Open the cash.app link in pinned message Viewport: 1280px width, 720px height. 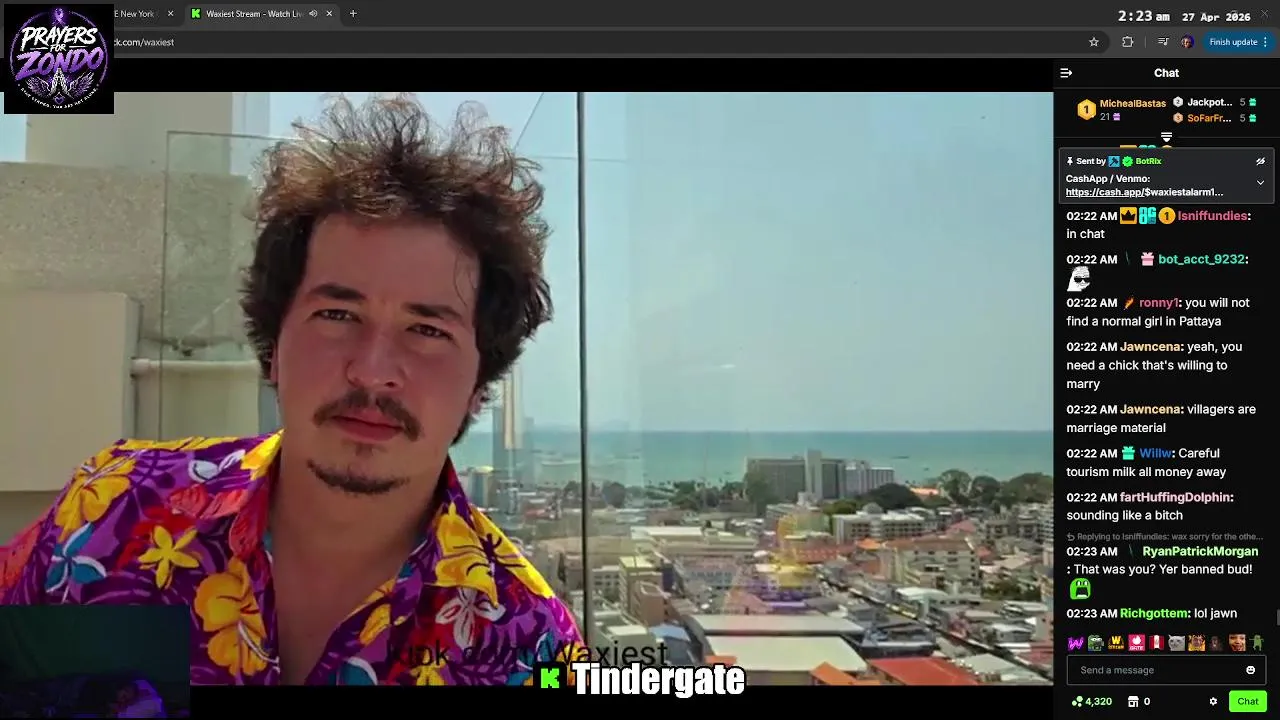(x=1144, y=192)
